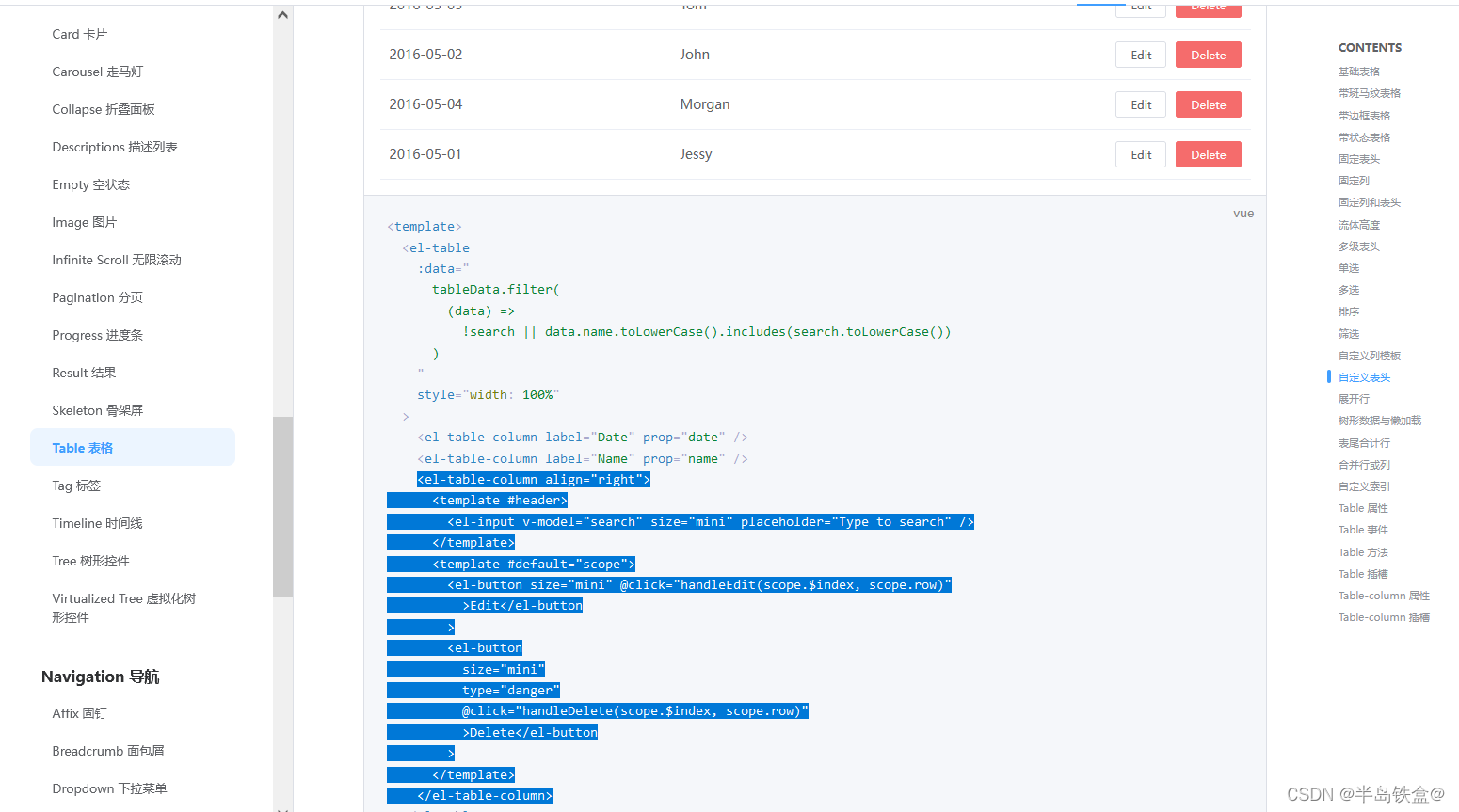Screen dimensions: 1459x812
Task: Jump to Table 插槽 section
Action: pos(1363,574)
